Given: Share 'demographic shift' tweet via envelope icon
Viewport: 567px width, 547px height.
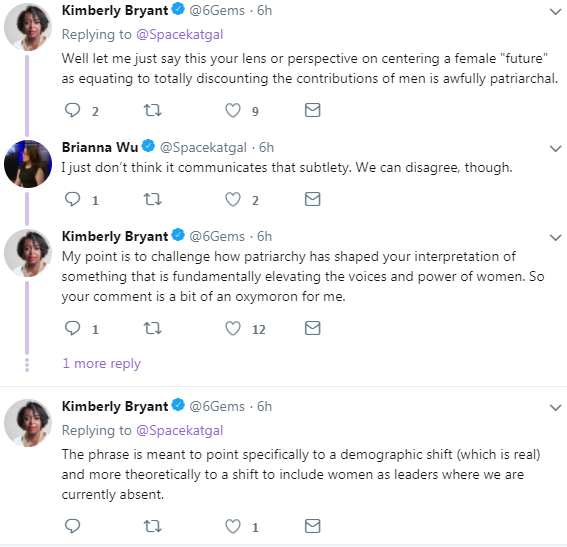Looking at the screenshot, I should coord(312,526).
